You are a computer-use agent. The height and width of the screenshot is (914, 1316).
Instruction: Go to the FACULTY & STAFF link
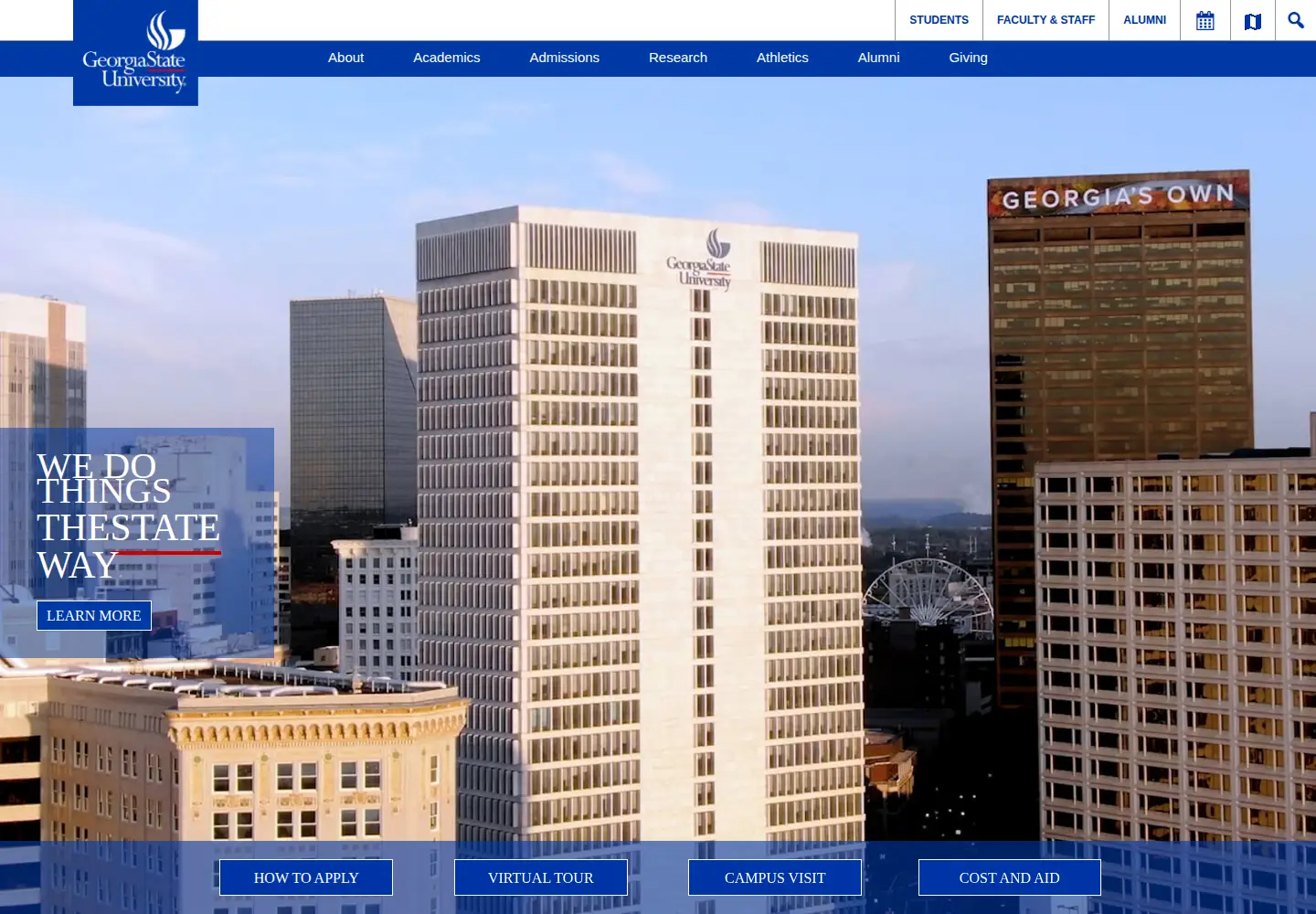[1045, 20]
